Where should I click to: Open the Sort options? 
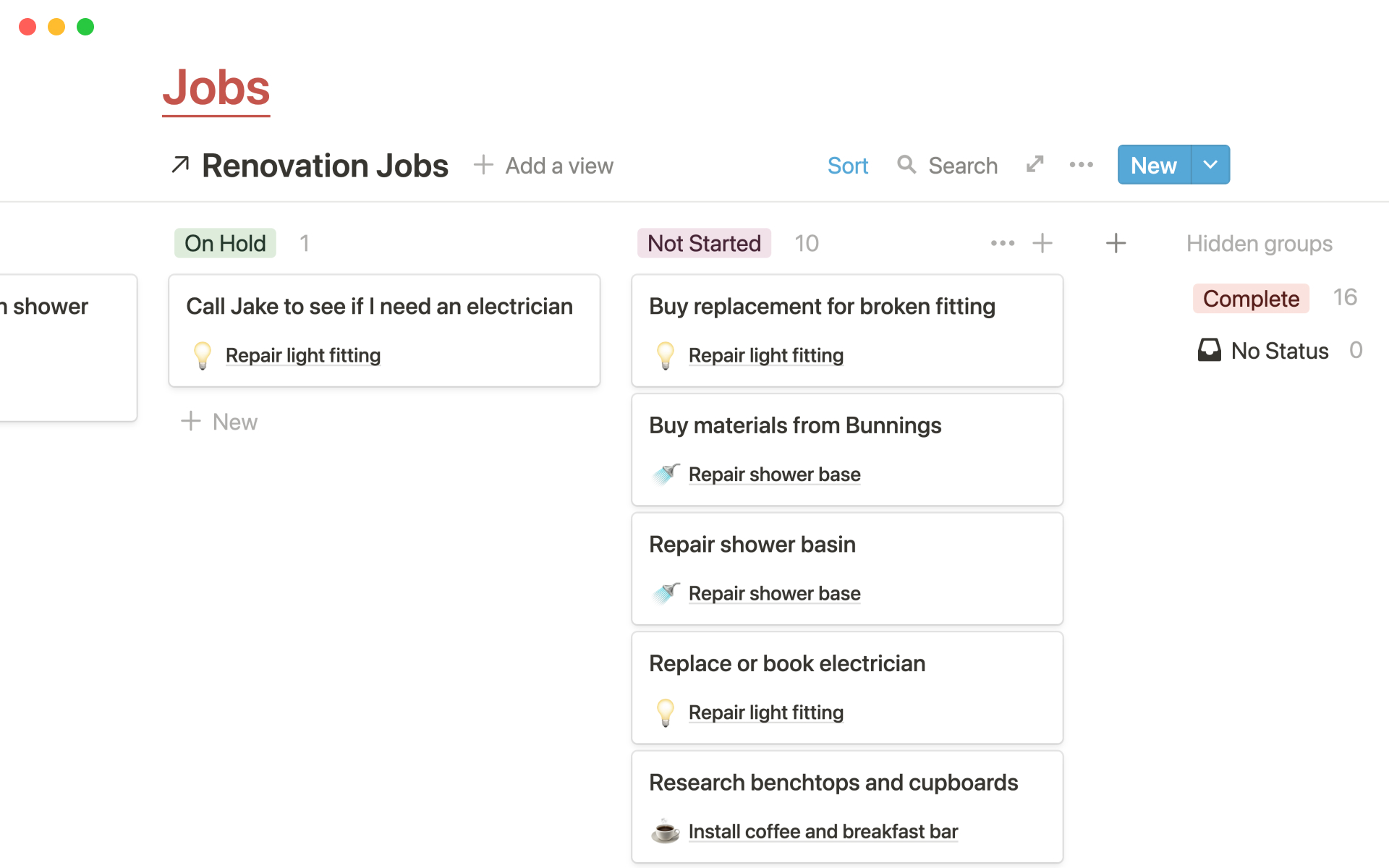pyautogui.click(x=847, y=166)
